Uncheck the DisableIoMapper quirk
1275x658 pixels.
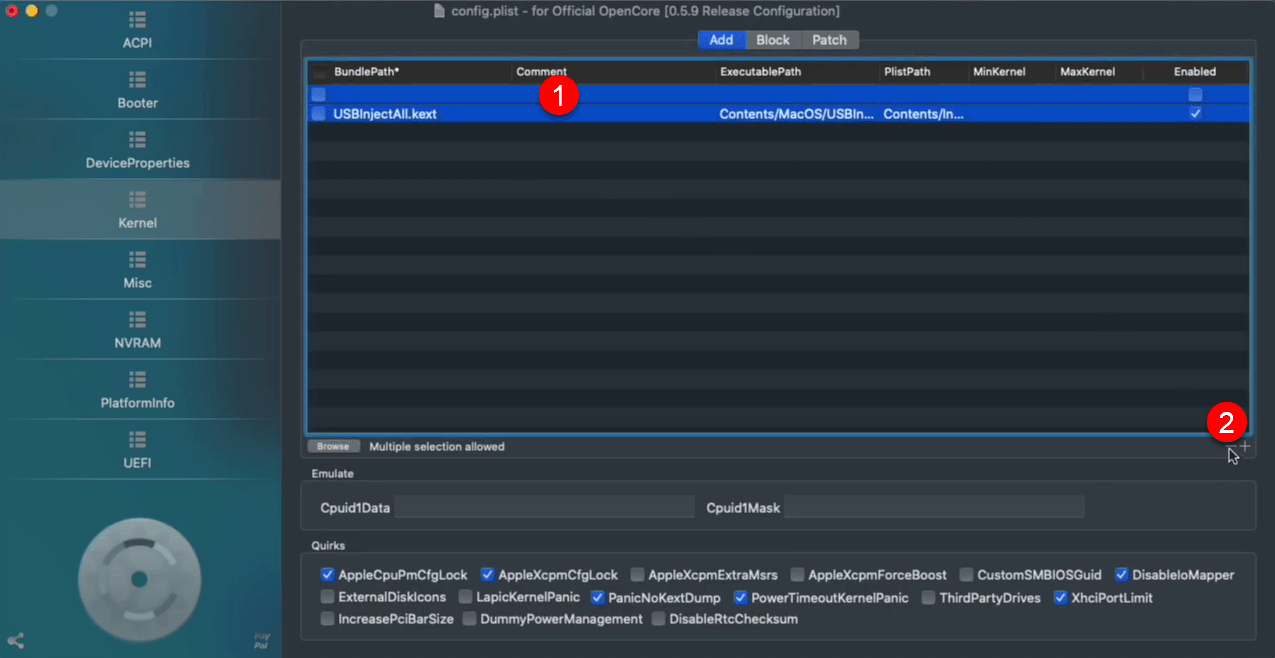[x=1122, y=575]
